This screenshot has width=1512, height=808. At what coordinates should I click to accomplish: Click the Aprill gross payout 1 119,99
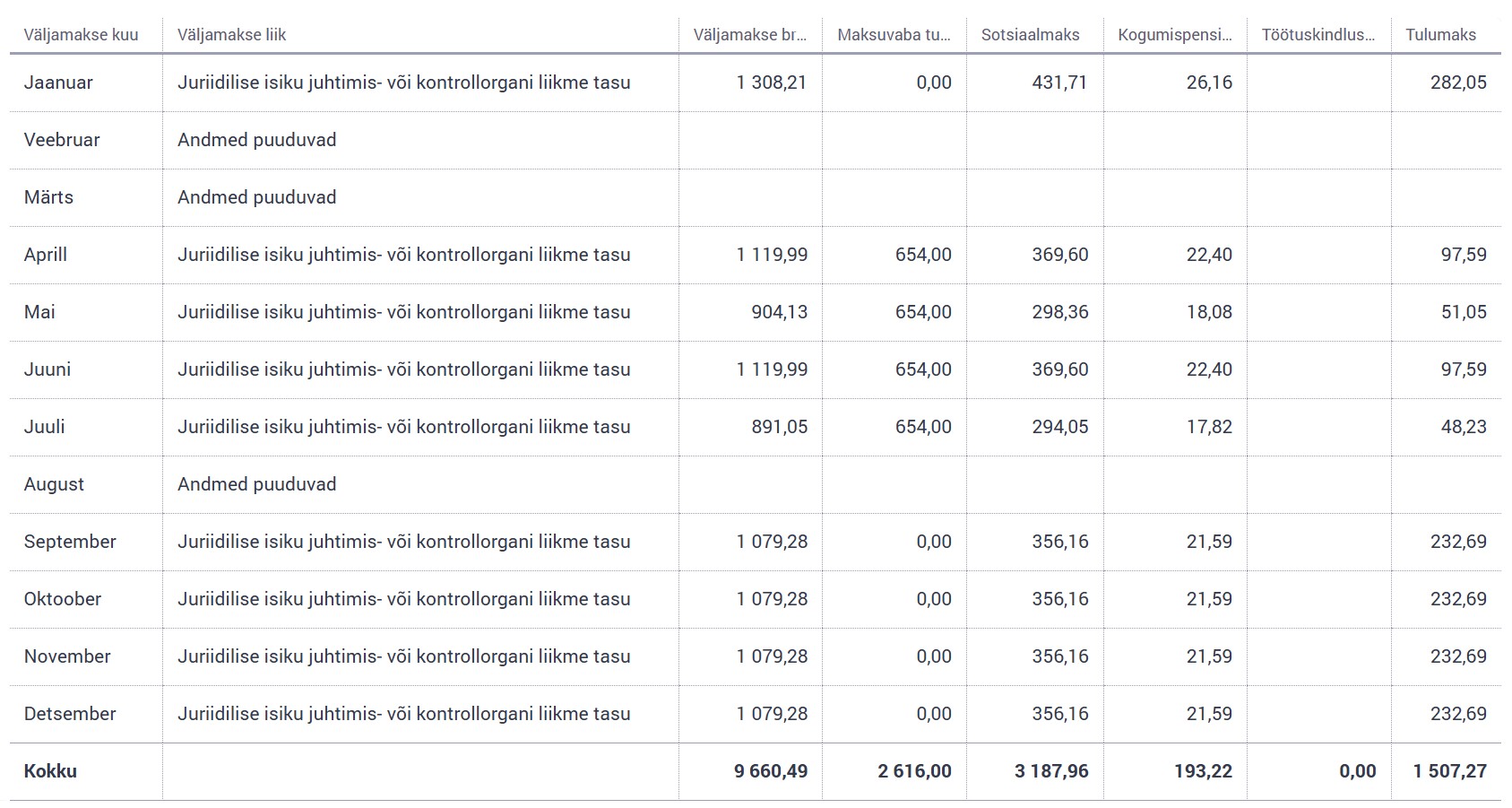[771, 255]
